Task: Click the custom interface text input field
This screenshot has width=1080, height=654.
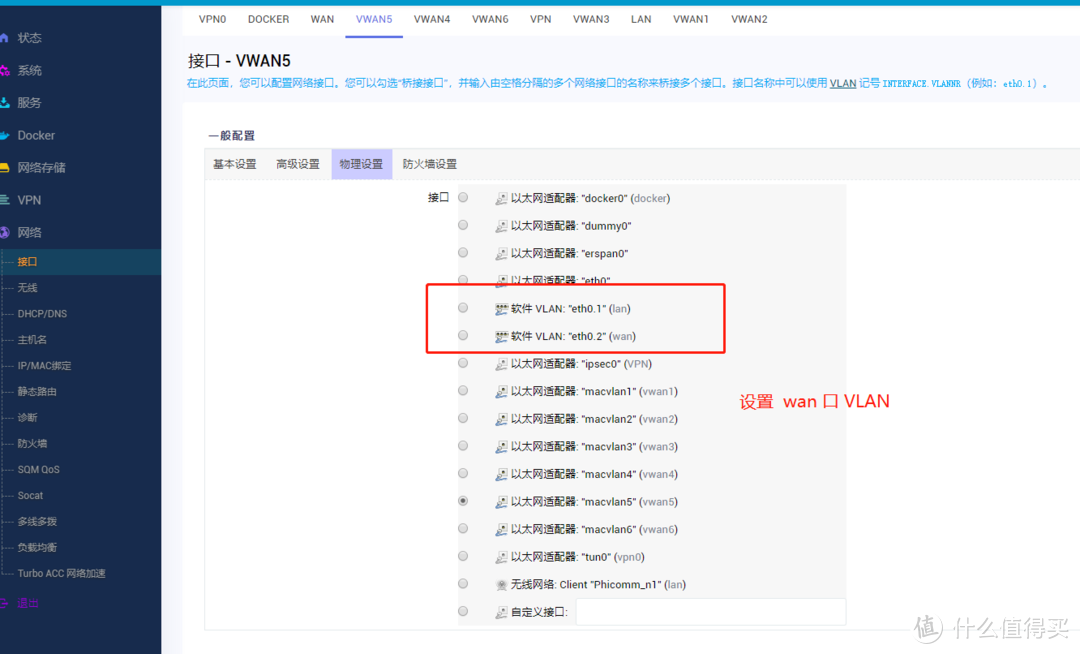Action: [x=710, y=611]
